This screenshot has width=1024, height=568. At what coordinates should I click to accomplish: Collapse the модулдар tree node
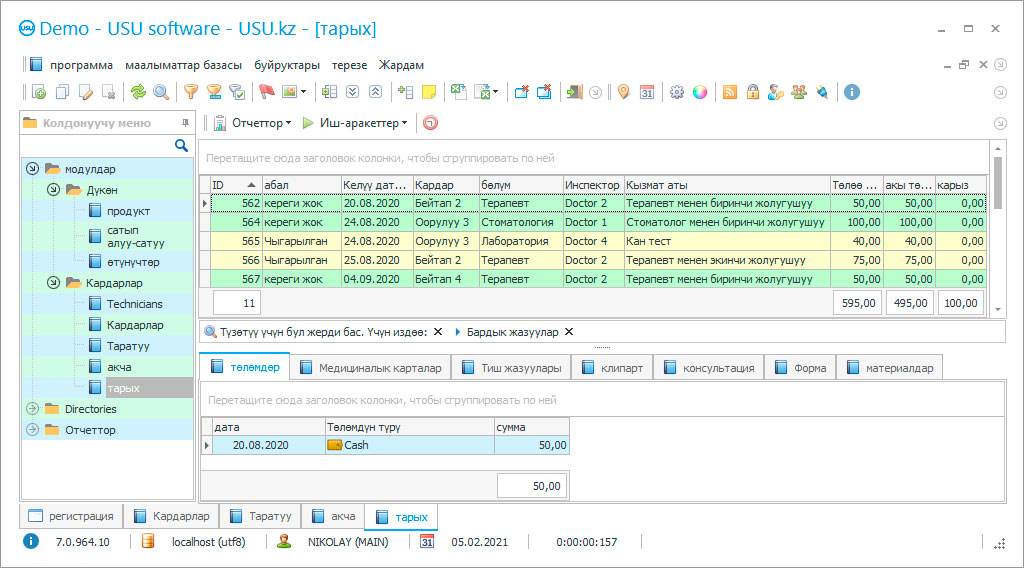click(x=32, y=169)
